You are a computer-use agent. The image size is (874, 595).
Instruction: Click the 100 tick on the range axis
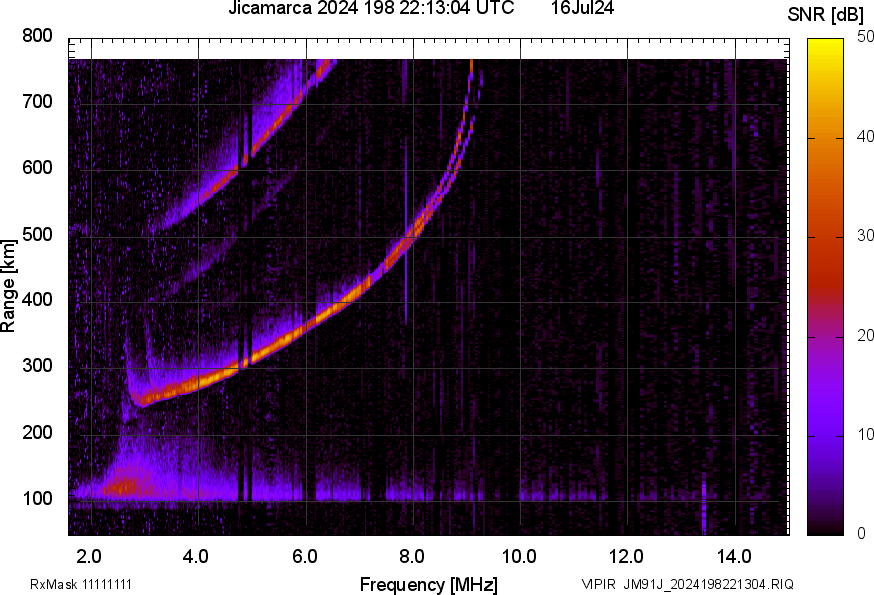[x=38, y=500]
